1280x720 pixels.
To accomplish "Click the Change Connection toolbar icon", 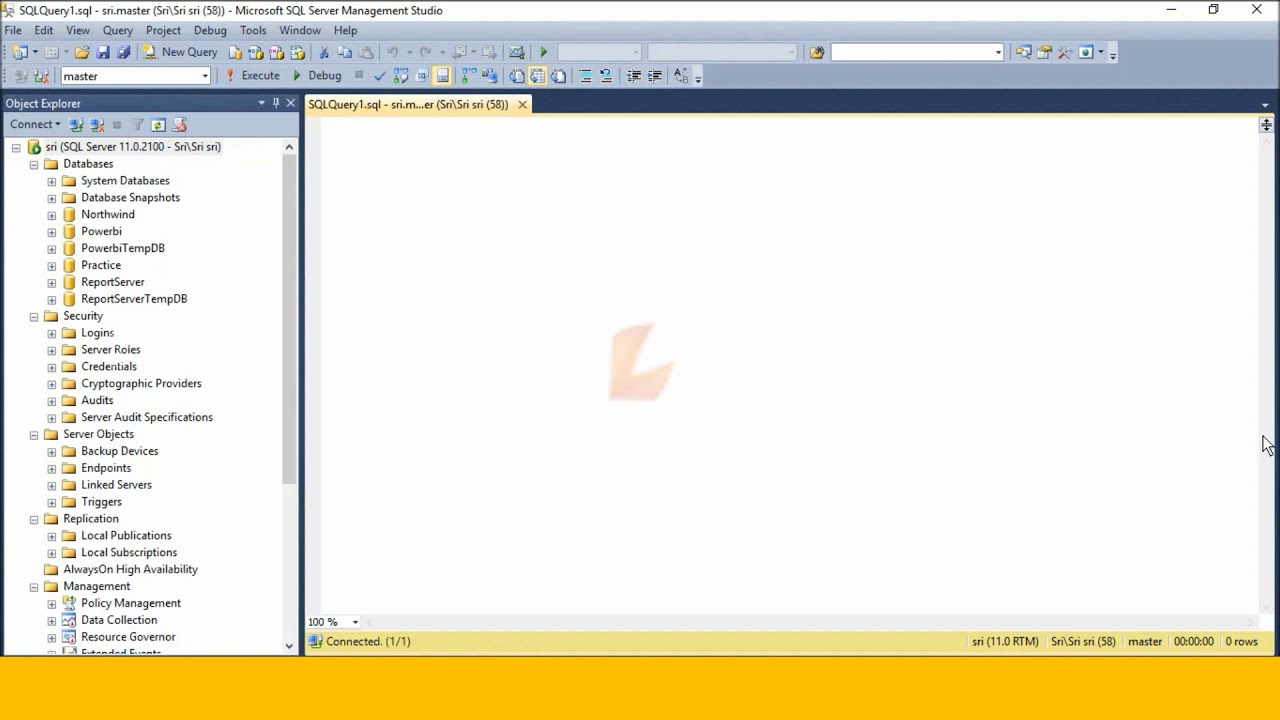I will click(x=41, y=76).
